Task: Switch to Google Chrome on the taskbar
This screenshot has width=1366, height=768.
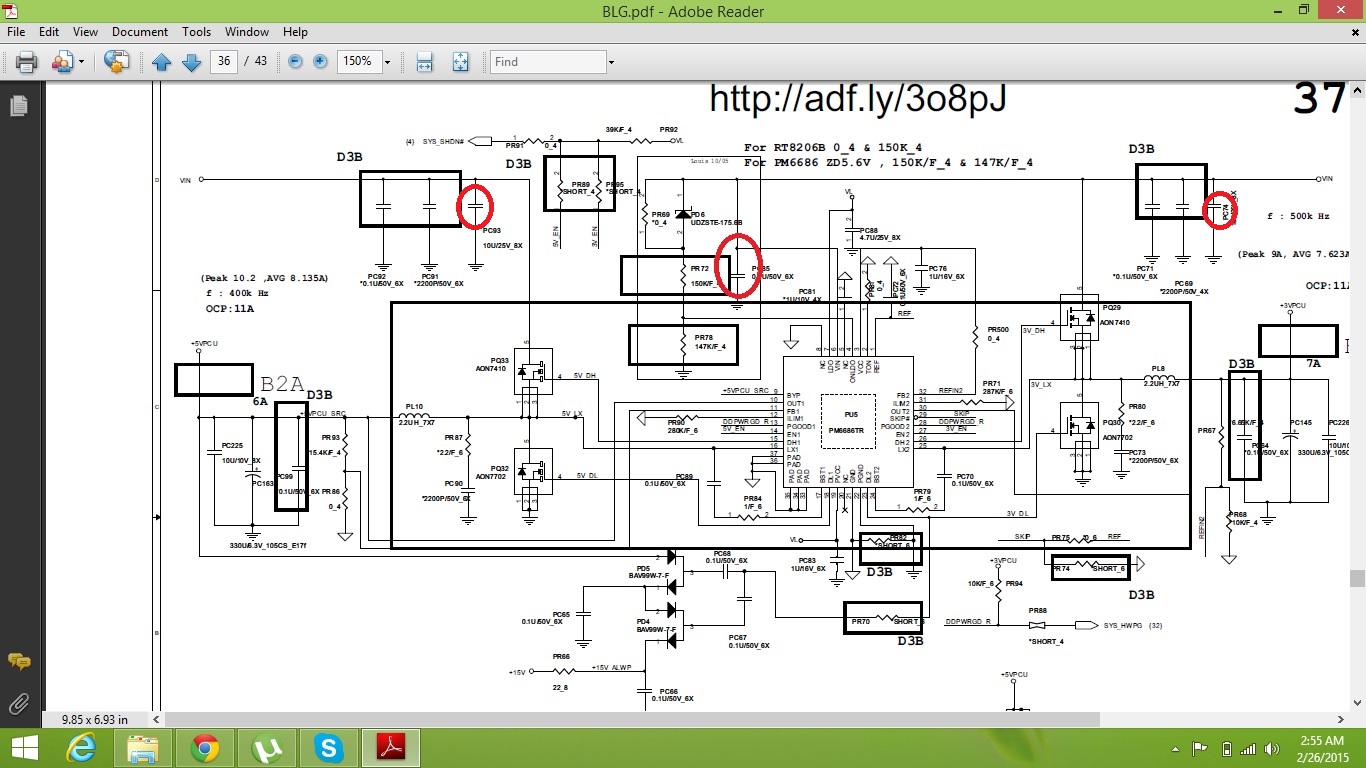Action: click(x=204, y=747)
